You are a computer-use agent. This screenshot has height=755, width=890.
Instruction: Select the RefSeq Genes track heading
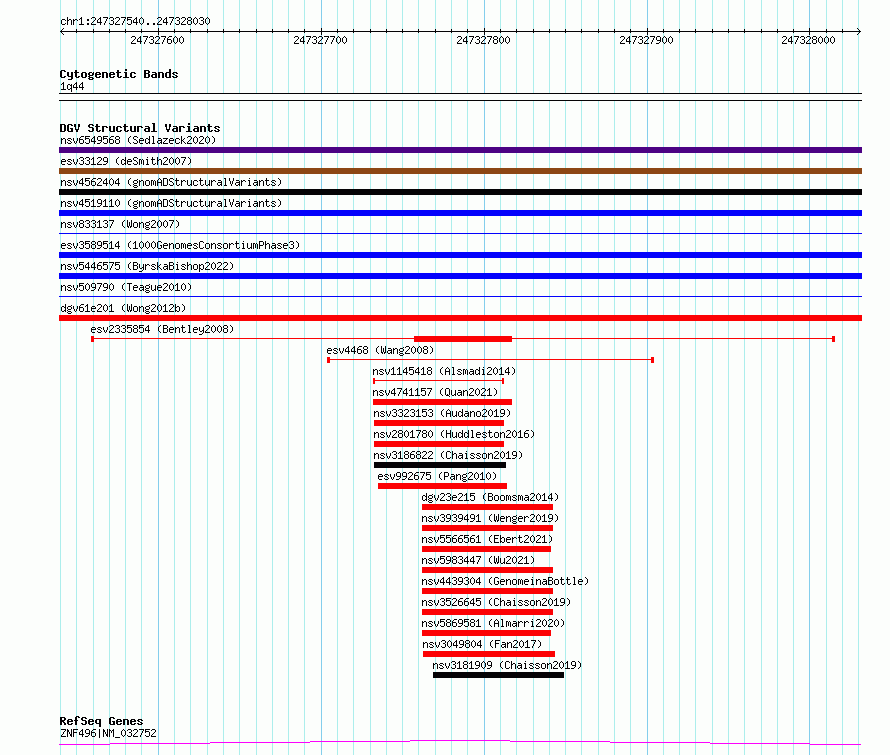pos(101,721)
